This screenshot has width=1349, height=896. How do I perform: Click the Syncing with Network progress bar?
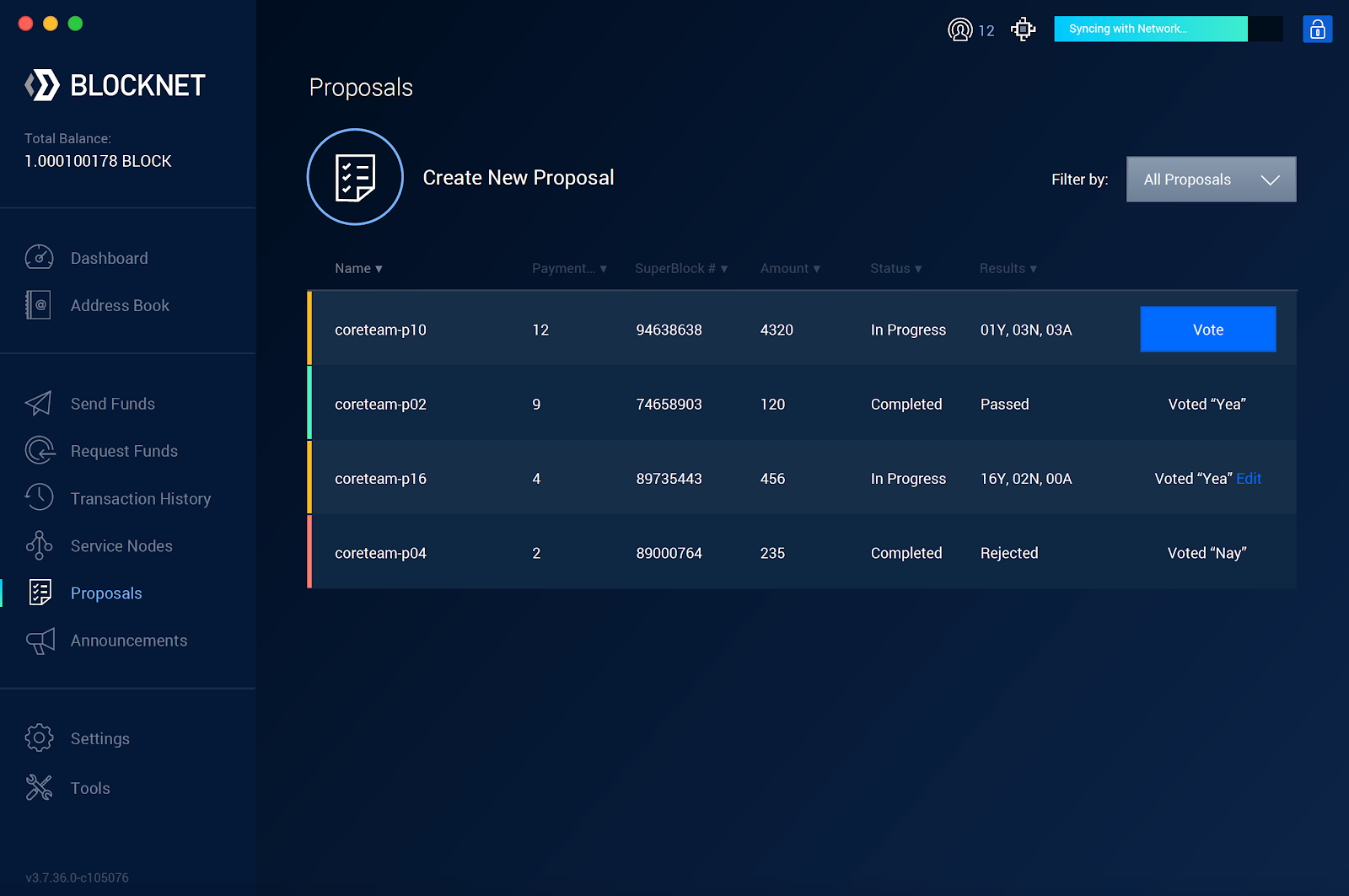[x=1169, y=29]
